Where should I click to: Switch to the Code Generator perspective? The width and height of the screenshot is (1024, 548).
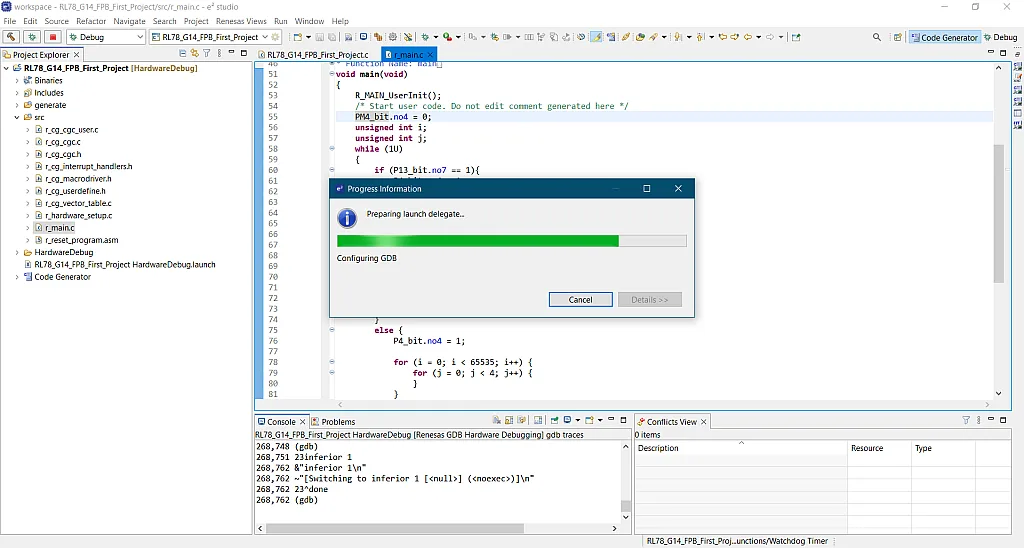coord(944,37)
